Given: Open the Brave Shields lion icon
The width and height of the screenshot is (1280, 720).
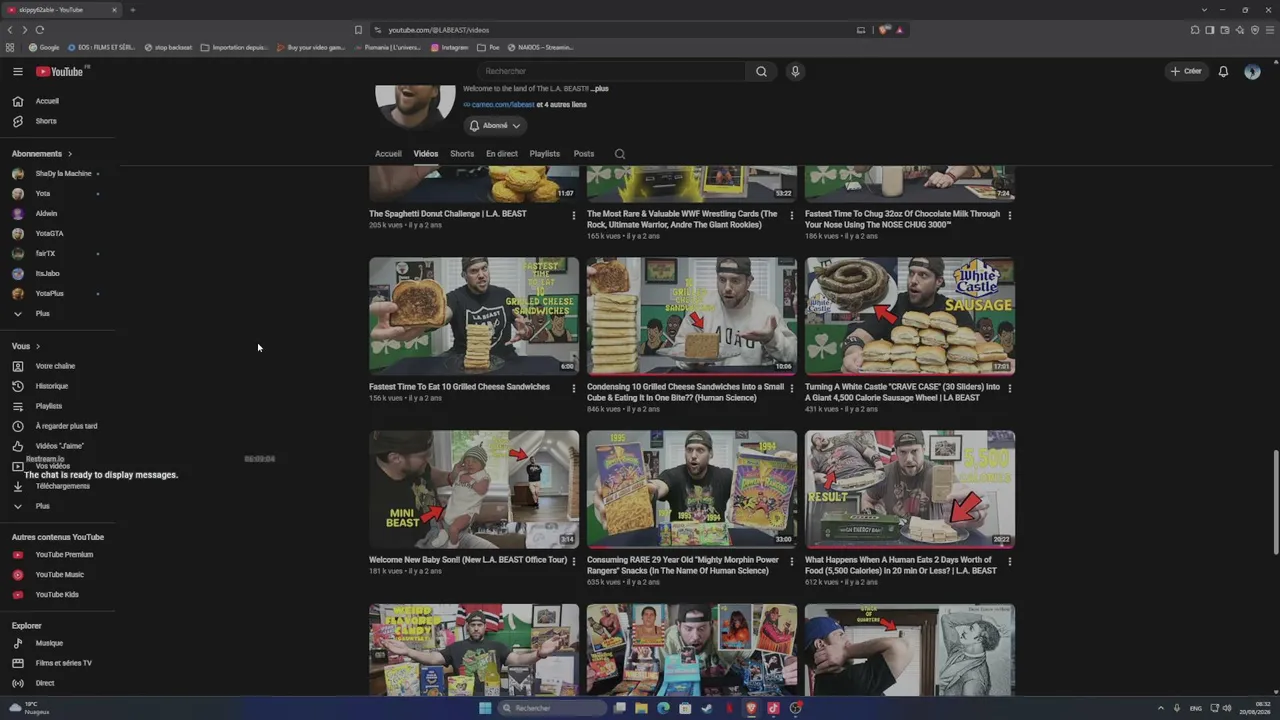Looking at the screenshot, I should pos(884,30).
